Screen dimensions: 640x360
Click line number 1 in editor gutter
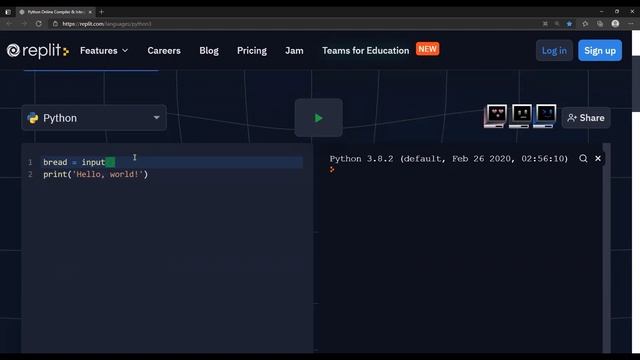pyautogui.click(x=30, y=162)
